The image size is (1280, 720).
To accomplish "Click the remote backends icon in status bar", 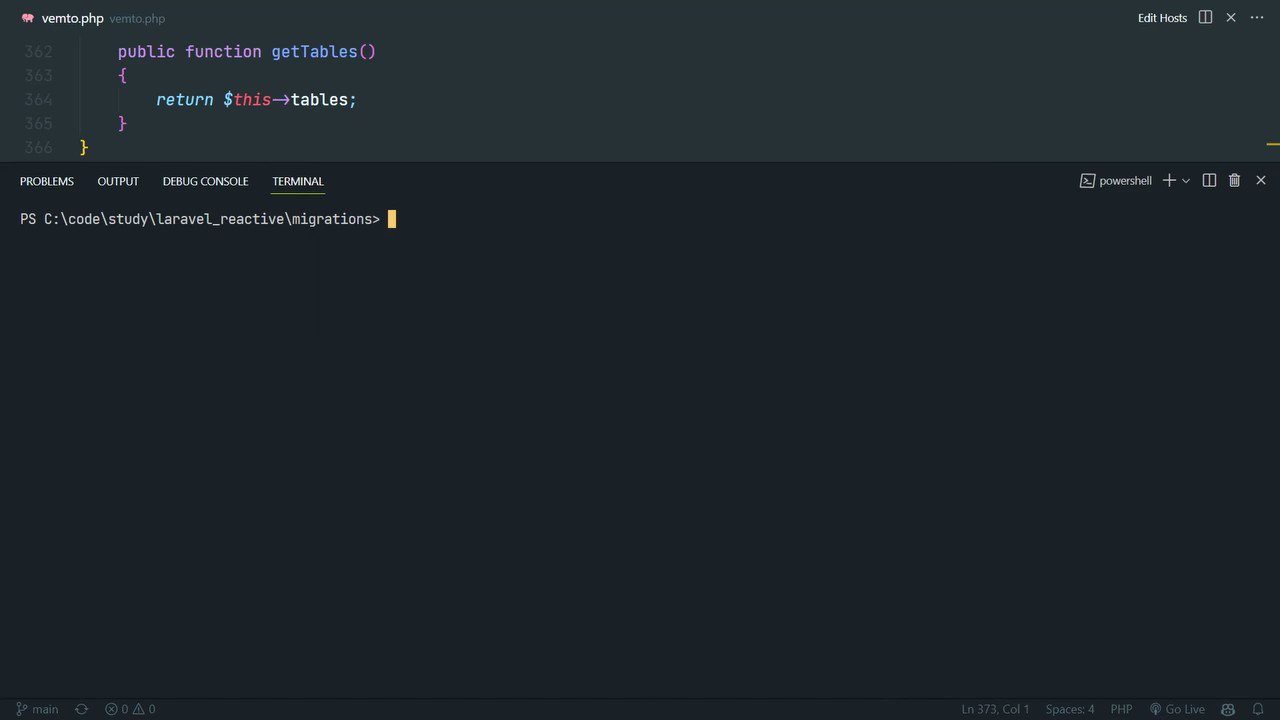I will (x=1227, y=709).
